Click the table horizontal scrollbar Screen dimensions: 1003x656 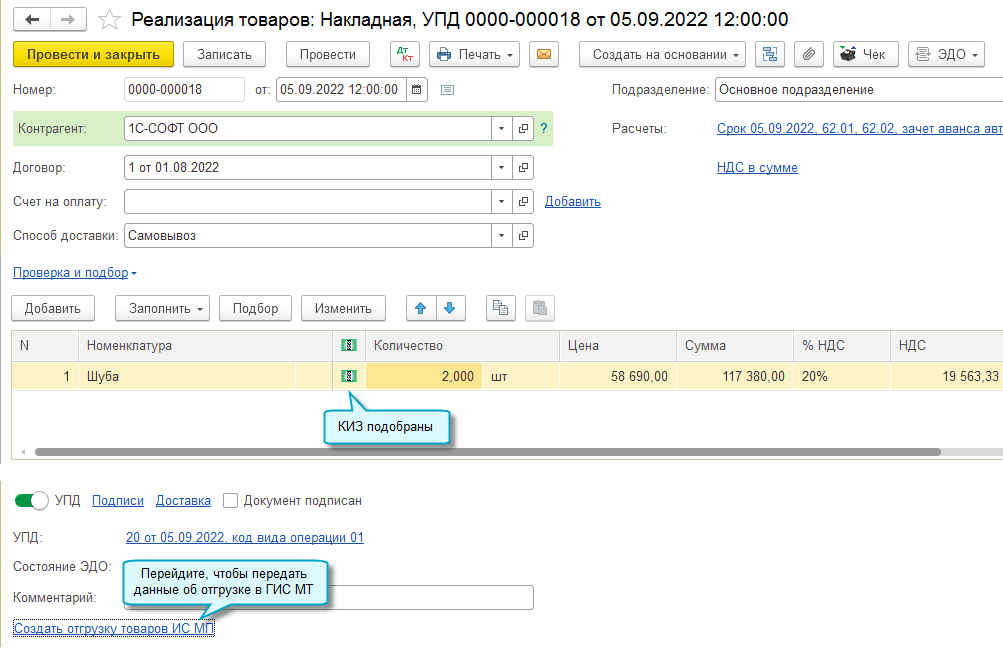487,452
